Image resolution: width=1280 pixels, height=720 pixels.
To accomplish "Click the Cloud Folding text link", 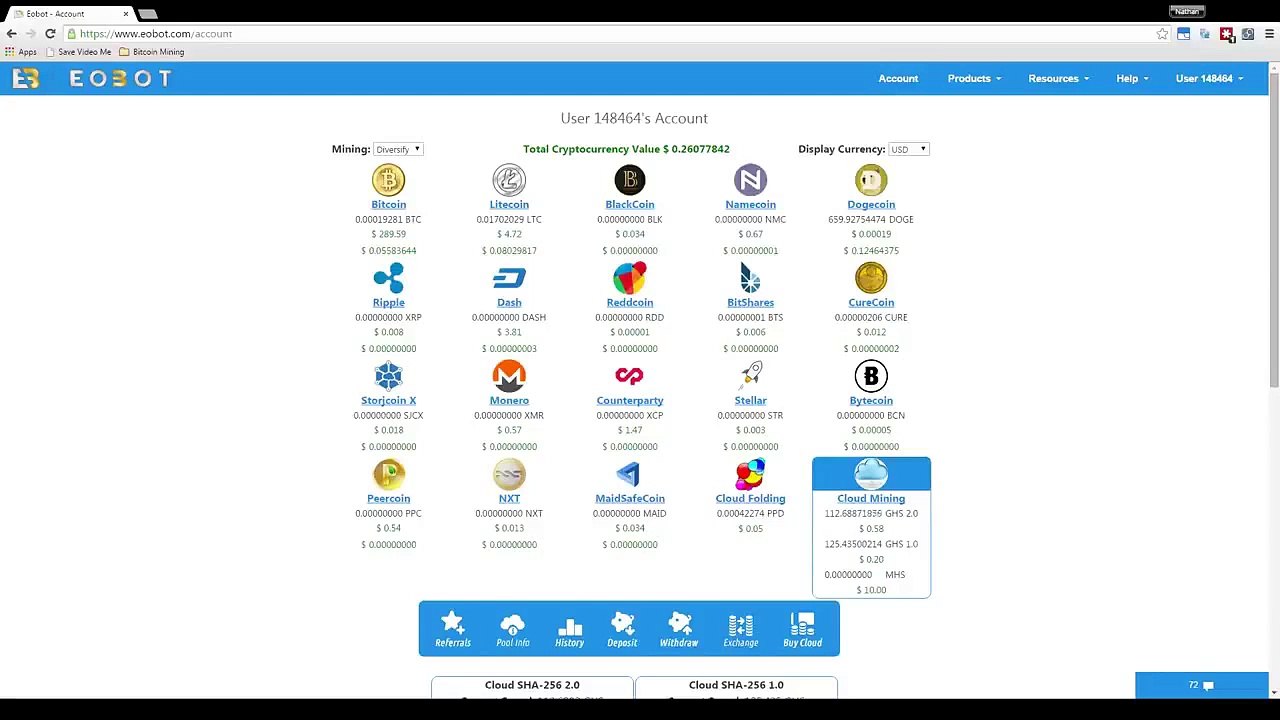I will [750, 498].
